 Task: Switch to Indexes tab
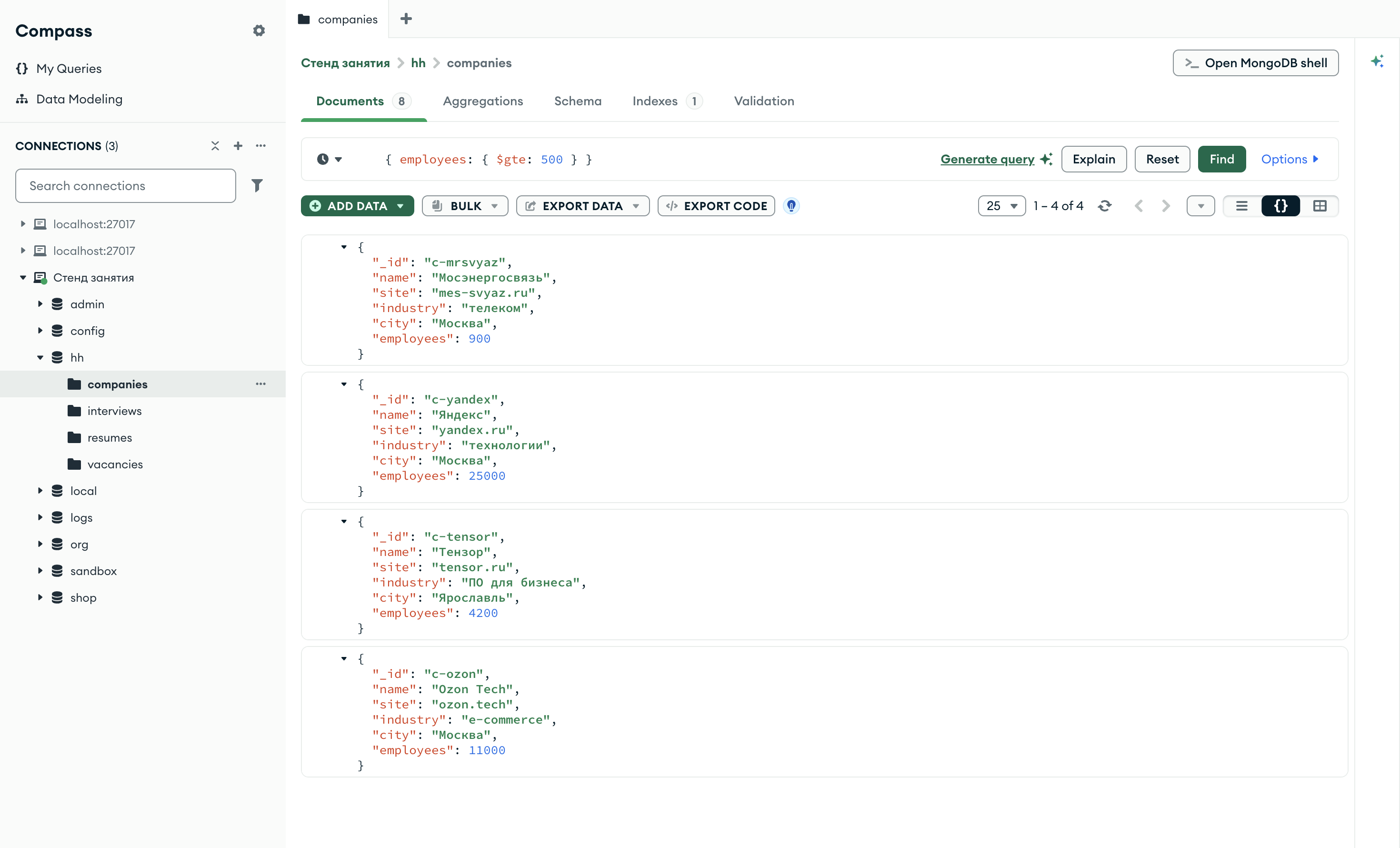pyautogui.click(x=667, y=101)
